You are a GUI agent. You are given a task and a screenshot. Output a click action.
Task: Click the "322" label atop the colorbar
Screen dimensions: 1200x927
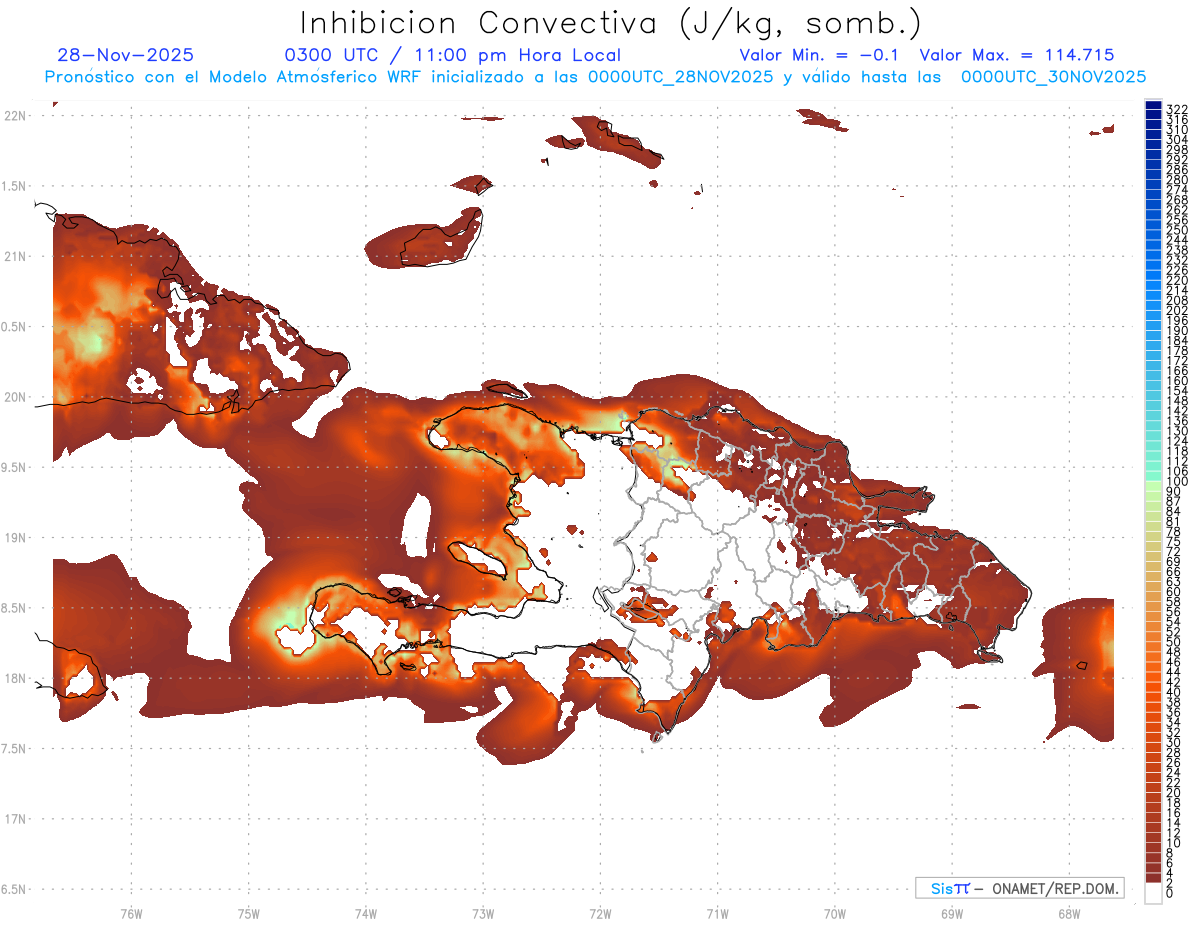pos(1177,109)
